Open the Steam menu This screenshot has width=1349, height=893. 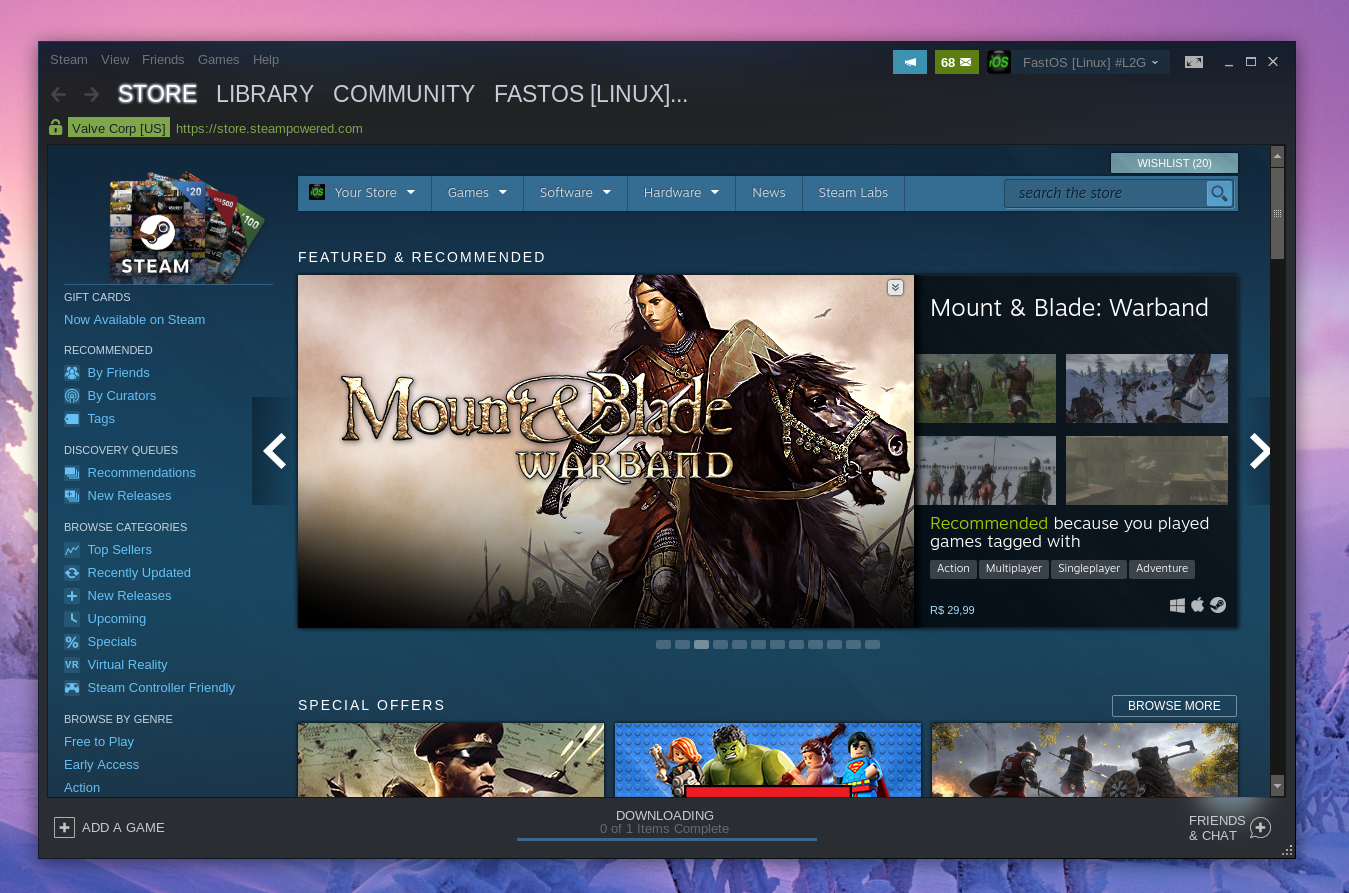(68, 59)
